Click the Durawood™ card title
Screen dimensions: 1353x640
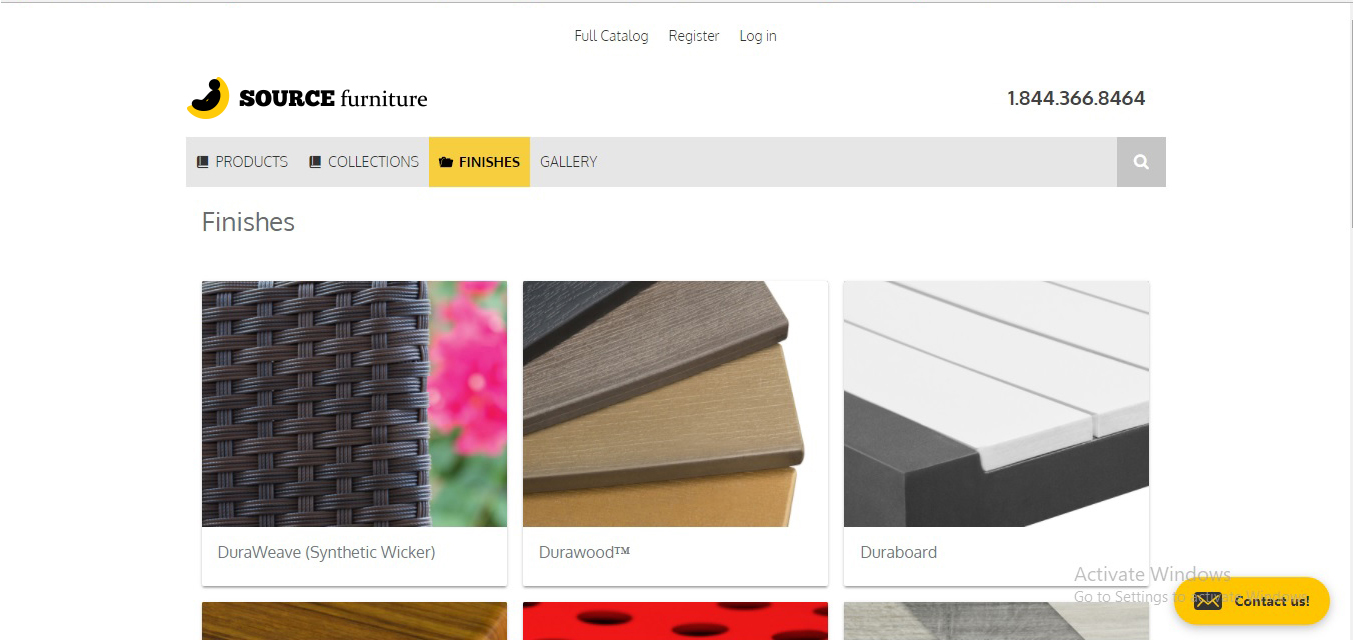click(x=584, y=552)
